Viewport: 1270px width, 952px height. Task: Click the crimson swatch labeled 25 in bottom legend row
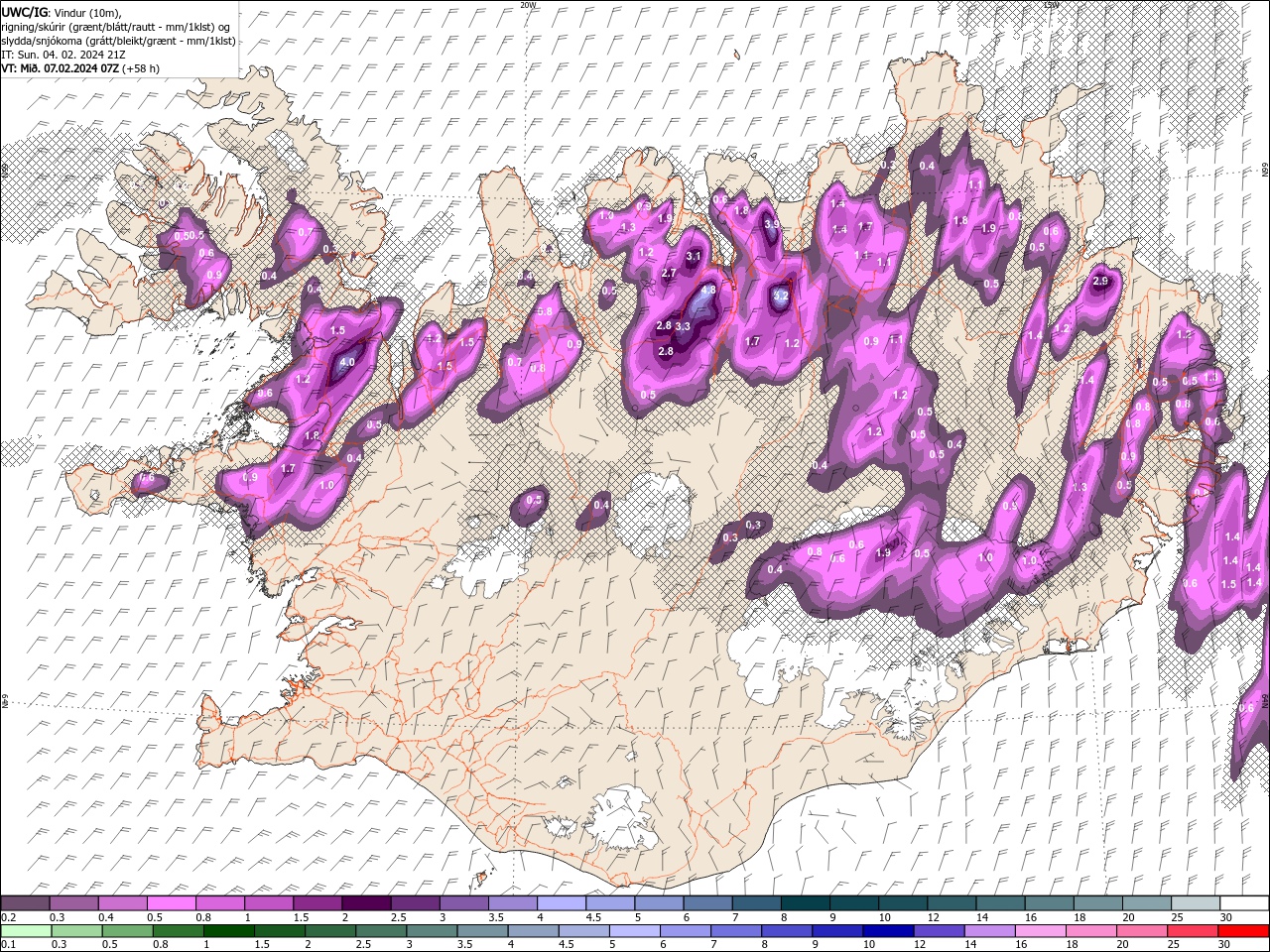1194,931
